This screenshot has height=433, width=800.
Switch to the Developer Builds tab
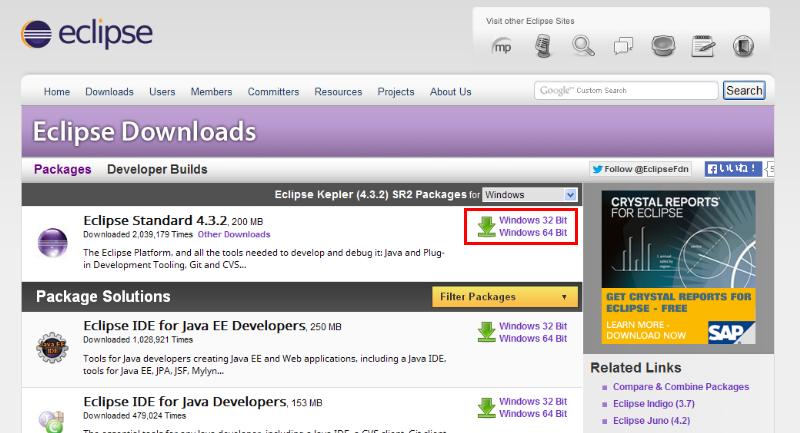pyautogui.click(x=157, y=169)
